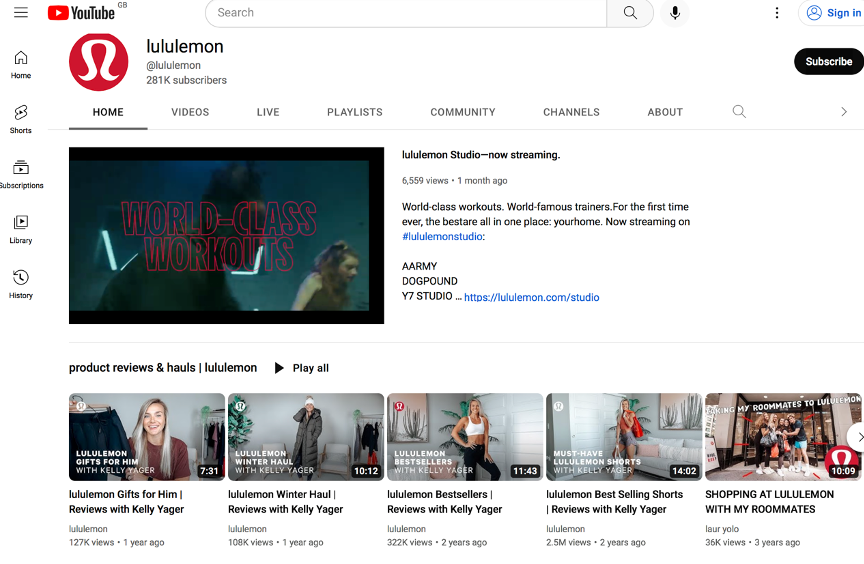
Task: Open the hamburger guide menu
Action: tap(21, 12)
